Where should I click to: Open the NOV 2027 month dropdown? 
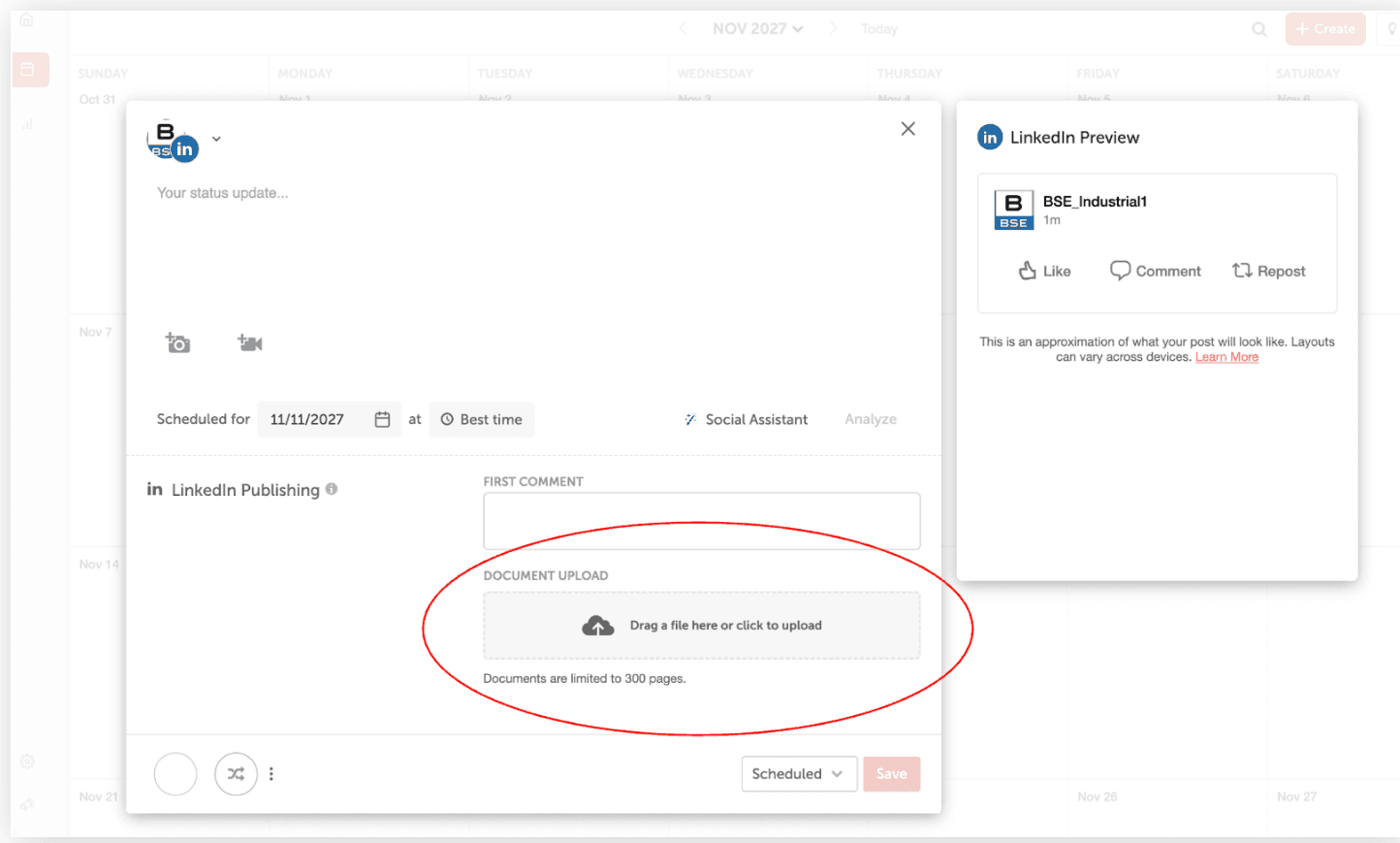pyautogui.click(x=758, y=29)
